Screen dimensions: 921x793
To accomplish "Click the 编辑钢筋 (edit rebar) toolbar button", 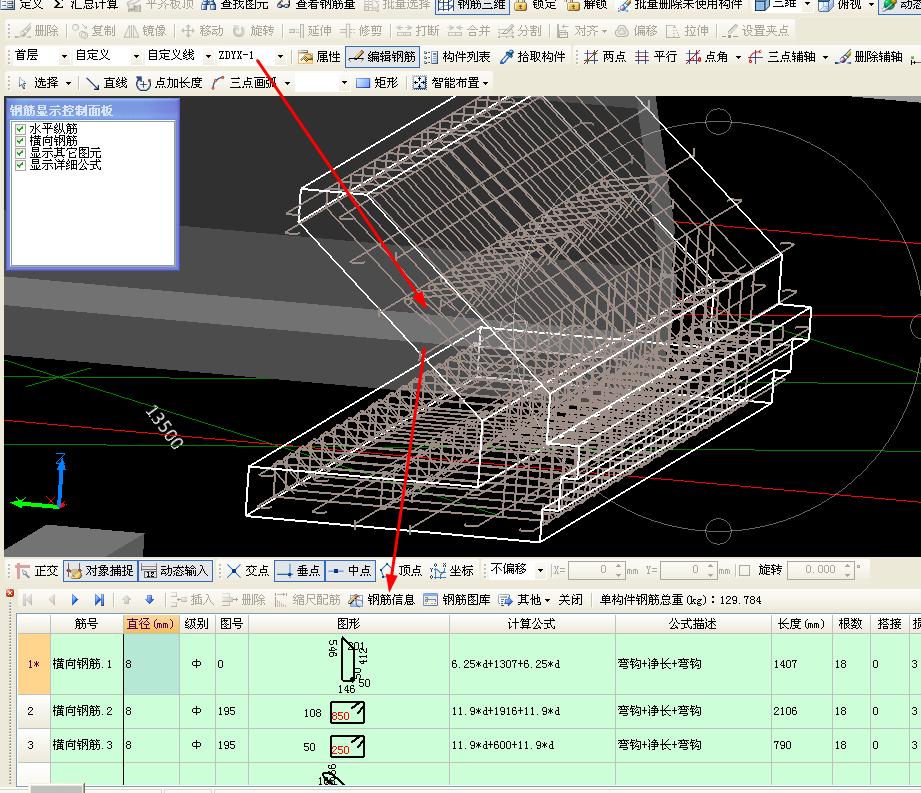I will click(x=382, y=57).
